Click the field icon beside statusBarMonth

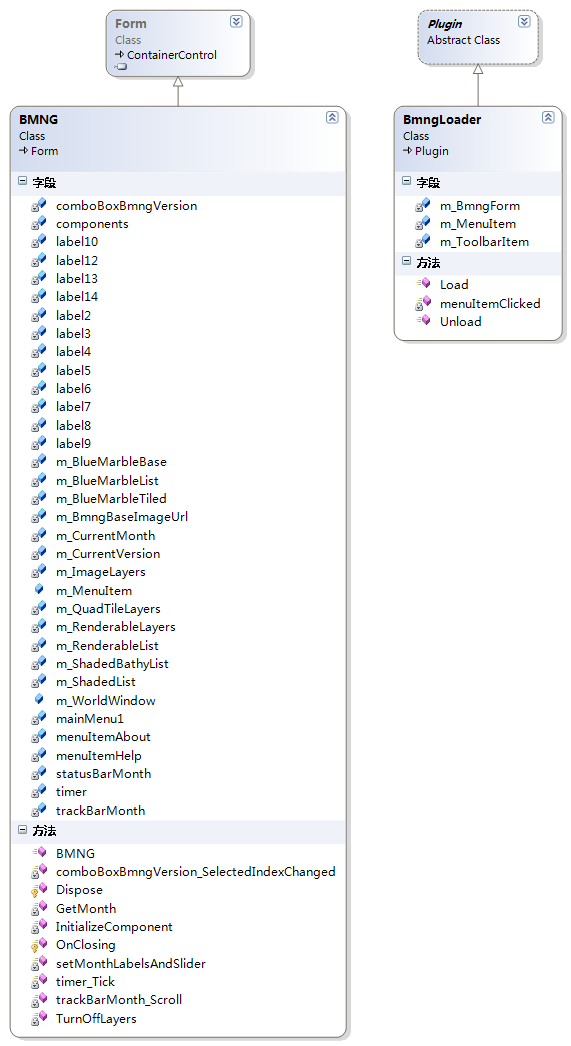click(39, 773)
